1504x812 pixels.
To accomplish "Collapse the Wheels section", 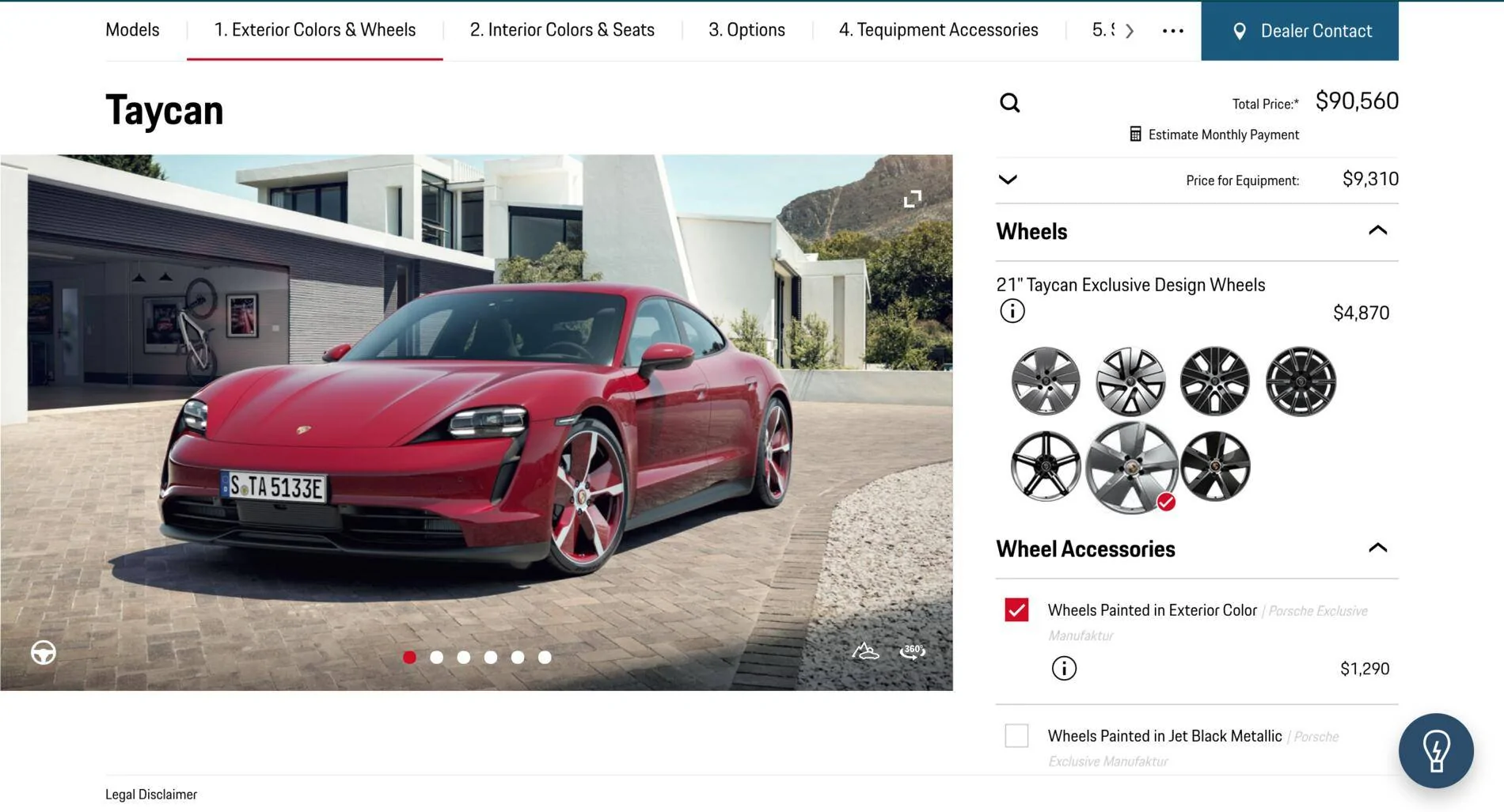I will (1377, 230).
